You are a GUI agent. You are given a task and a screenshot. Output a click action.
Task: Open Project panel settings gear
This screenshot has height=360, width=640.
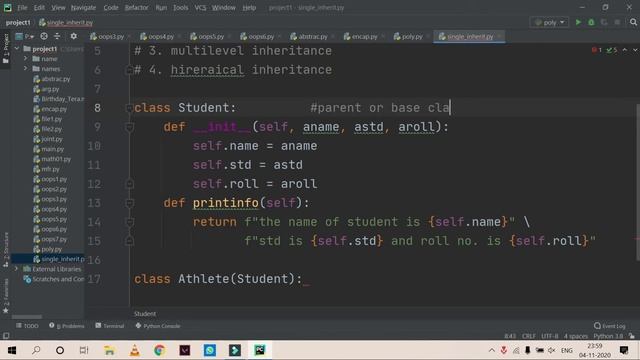pos(73,36)
